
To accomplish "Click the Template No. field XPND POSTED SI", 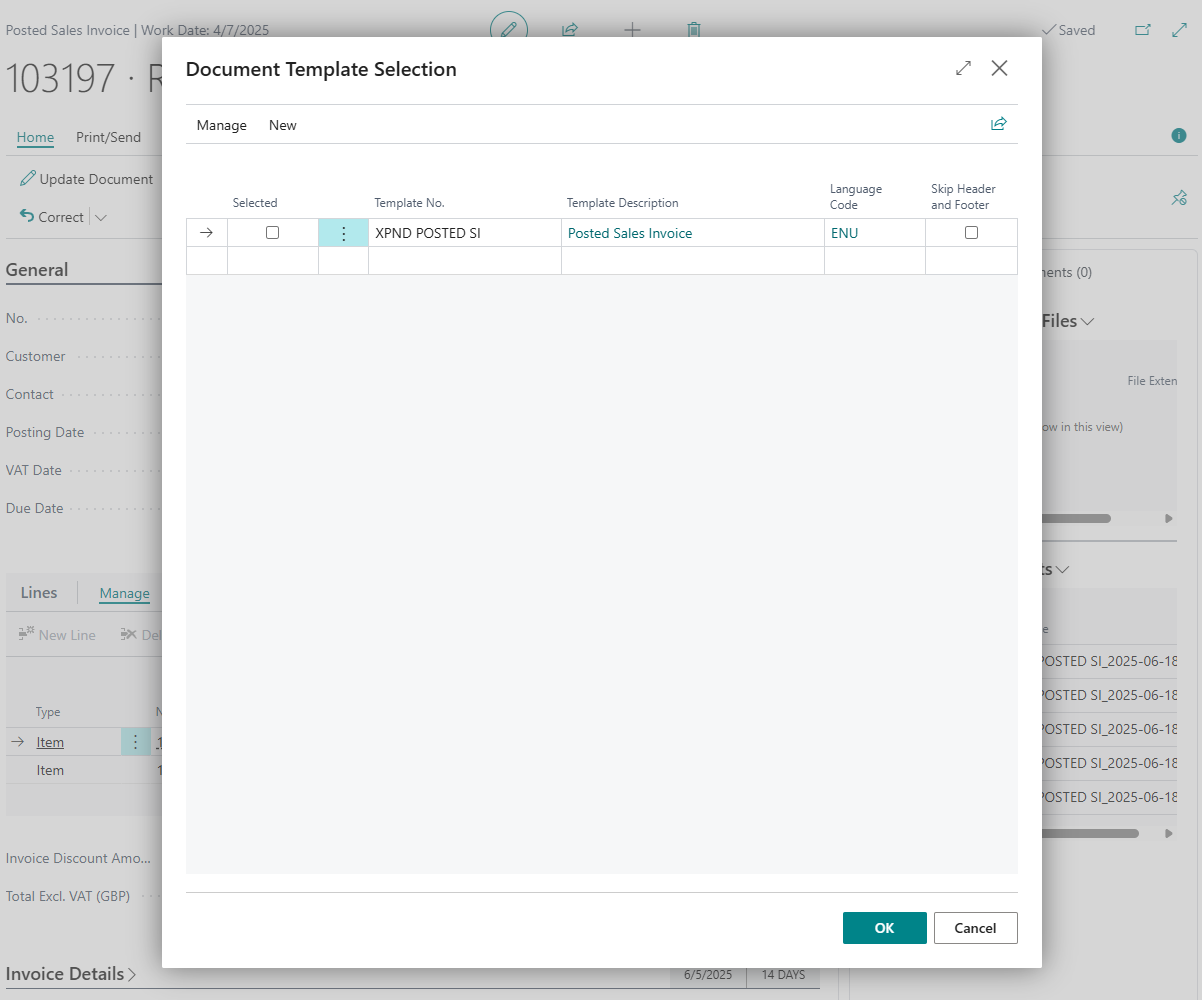I will point(428,233).
